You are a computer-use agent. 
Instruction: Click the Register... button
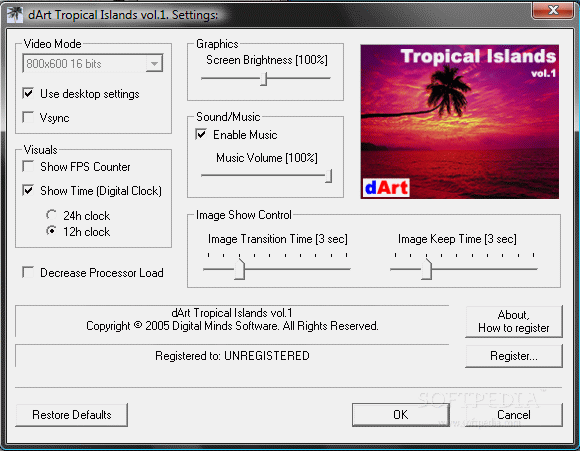pos(514,356)
